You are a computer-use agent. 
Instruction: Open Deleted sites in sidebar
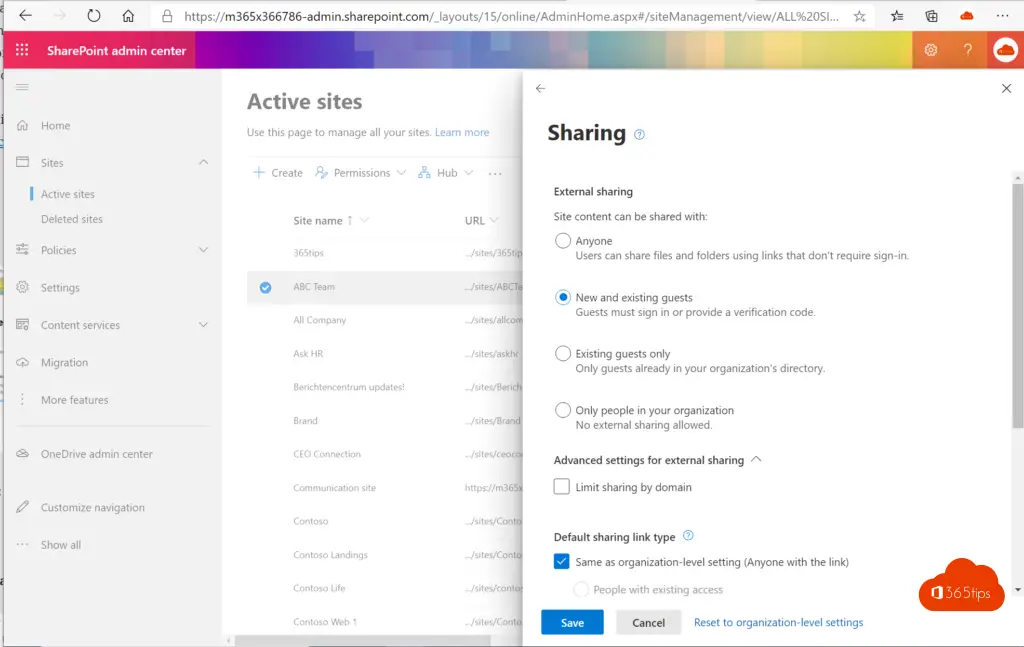[x=72, y=219]
